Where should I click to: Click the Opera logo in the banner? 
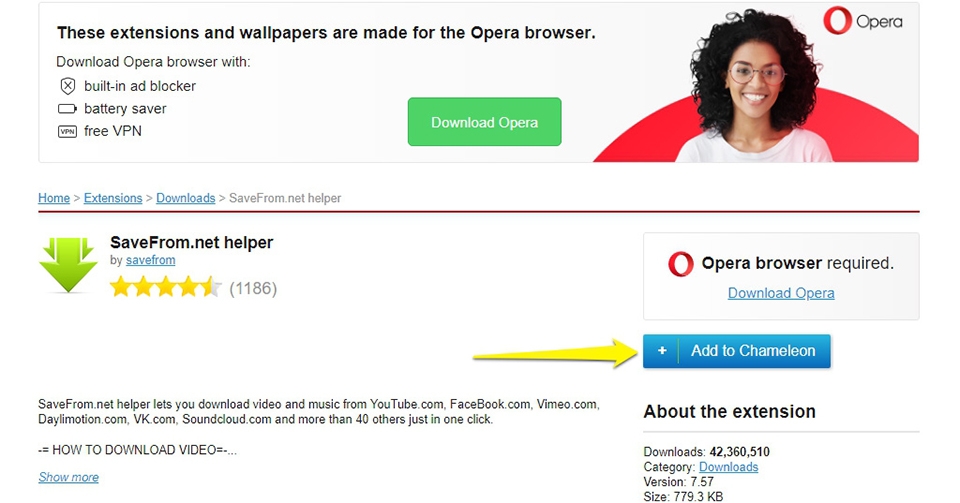[863, 21]
